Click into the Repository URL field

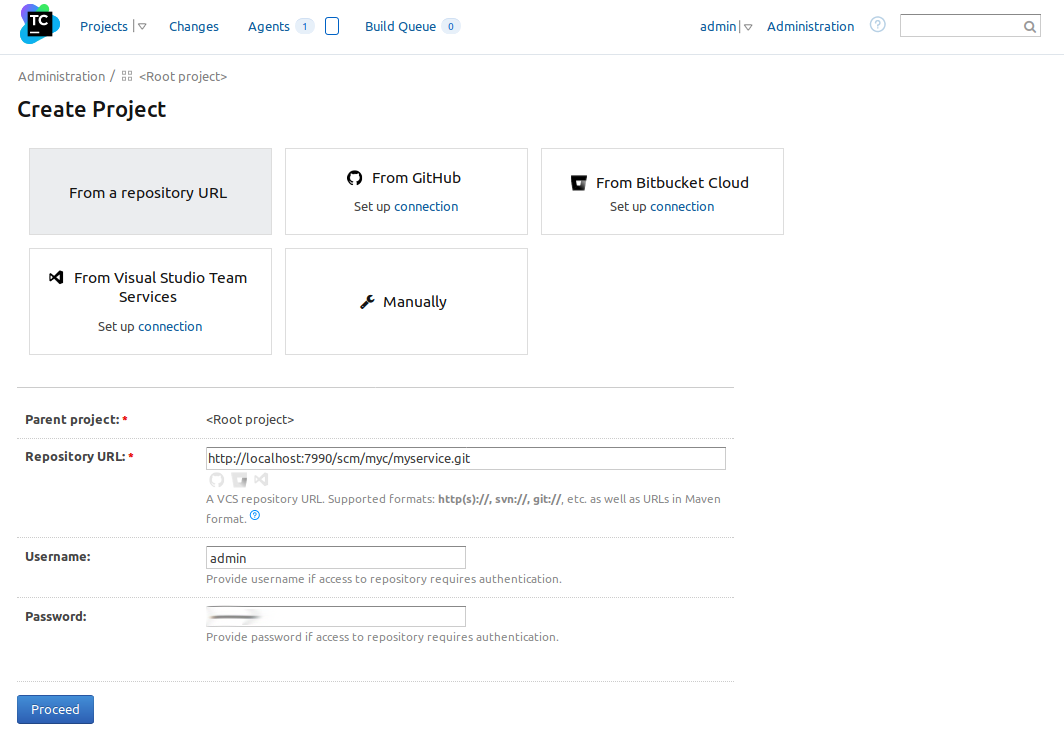(x=466, y=459)
